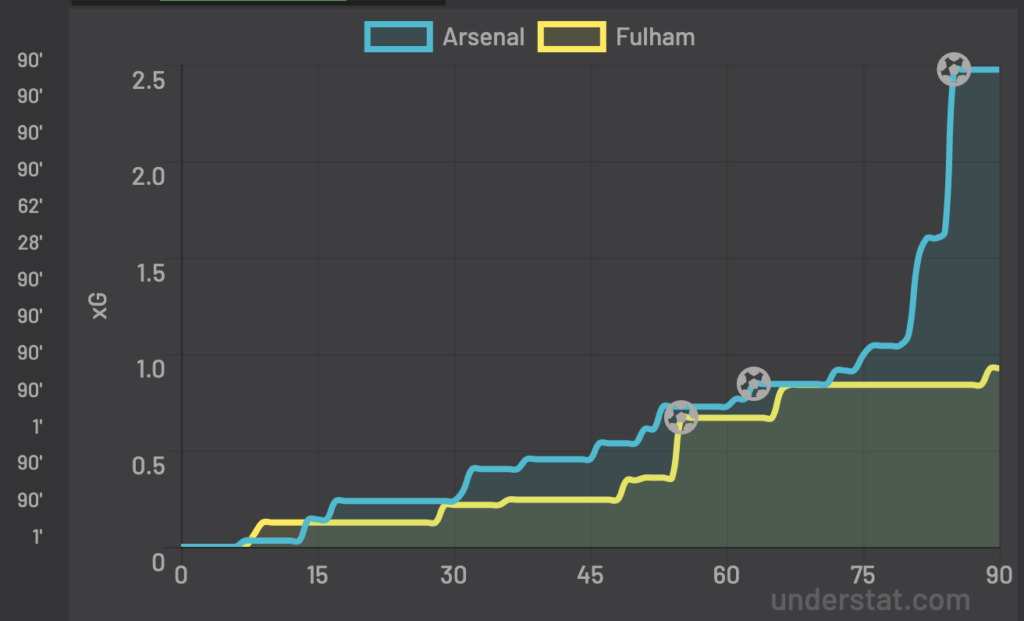Image resolution: width=1024 pixels, height=621 pixels.
Task: Select the 60 tick label on the horizontal axis
Action: tap(726, 575)
